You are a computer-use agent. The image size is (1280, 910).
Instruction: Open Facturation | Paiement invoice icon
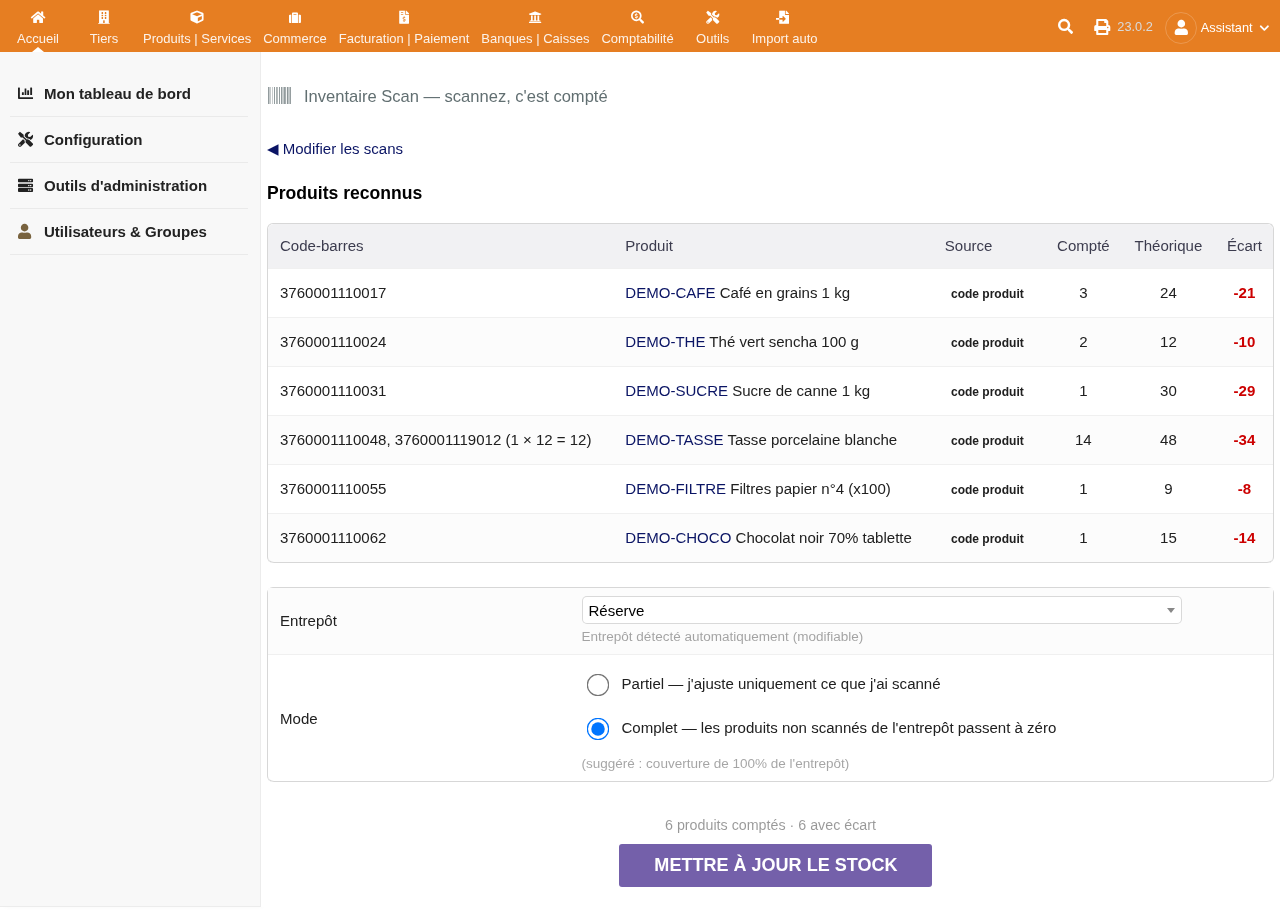(x=404, y=17)
